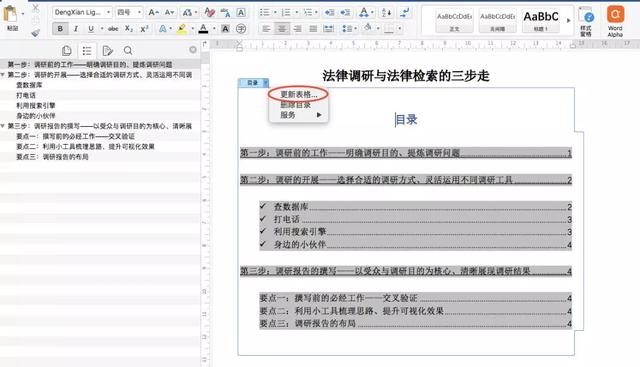Viewport: 640px width, 367px height.
Task: Toggle center alignment button
Action: 282,29
